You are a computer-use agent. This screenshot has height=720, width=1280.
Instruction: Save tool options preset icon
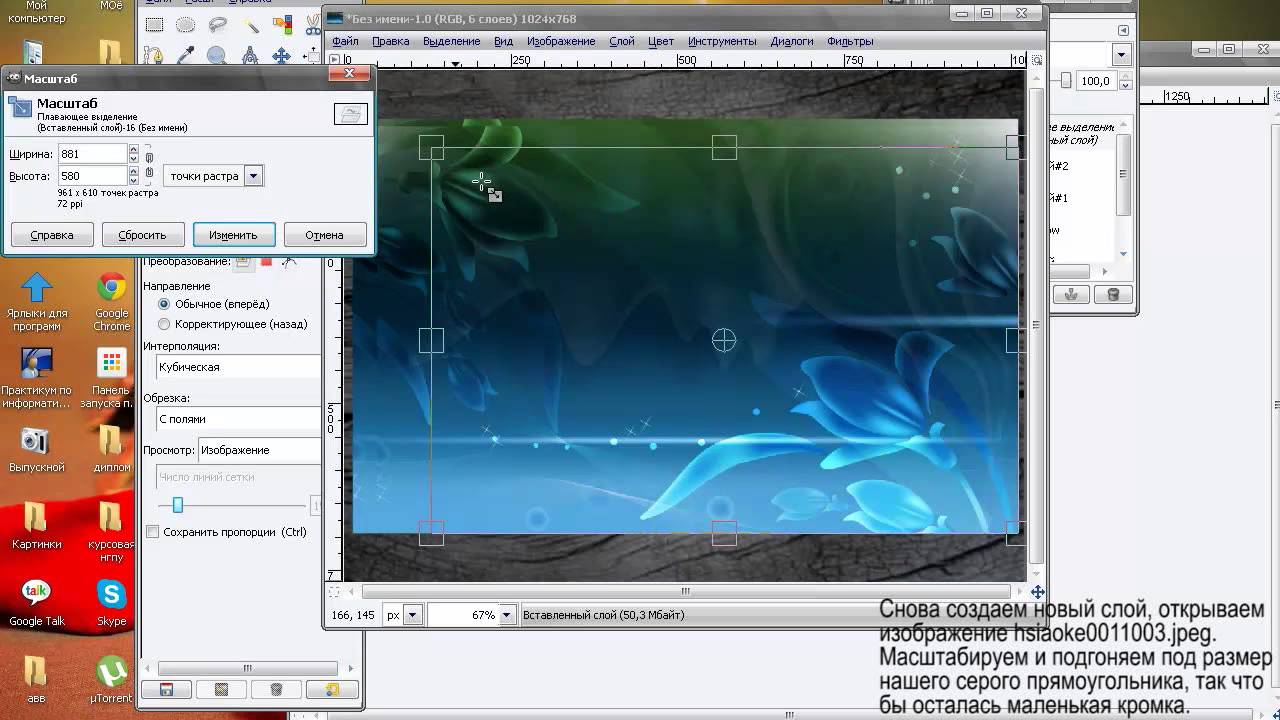point(167,689)
